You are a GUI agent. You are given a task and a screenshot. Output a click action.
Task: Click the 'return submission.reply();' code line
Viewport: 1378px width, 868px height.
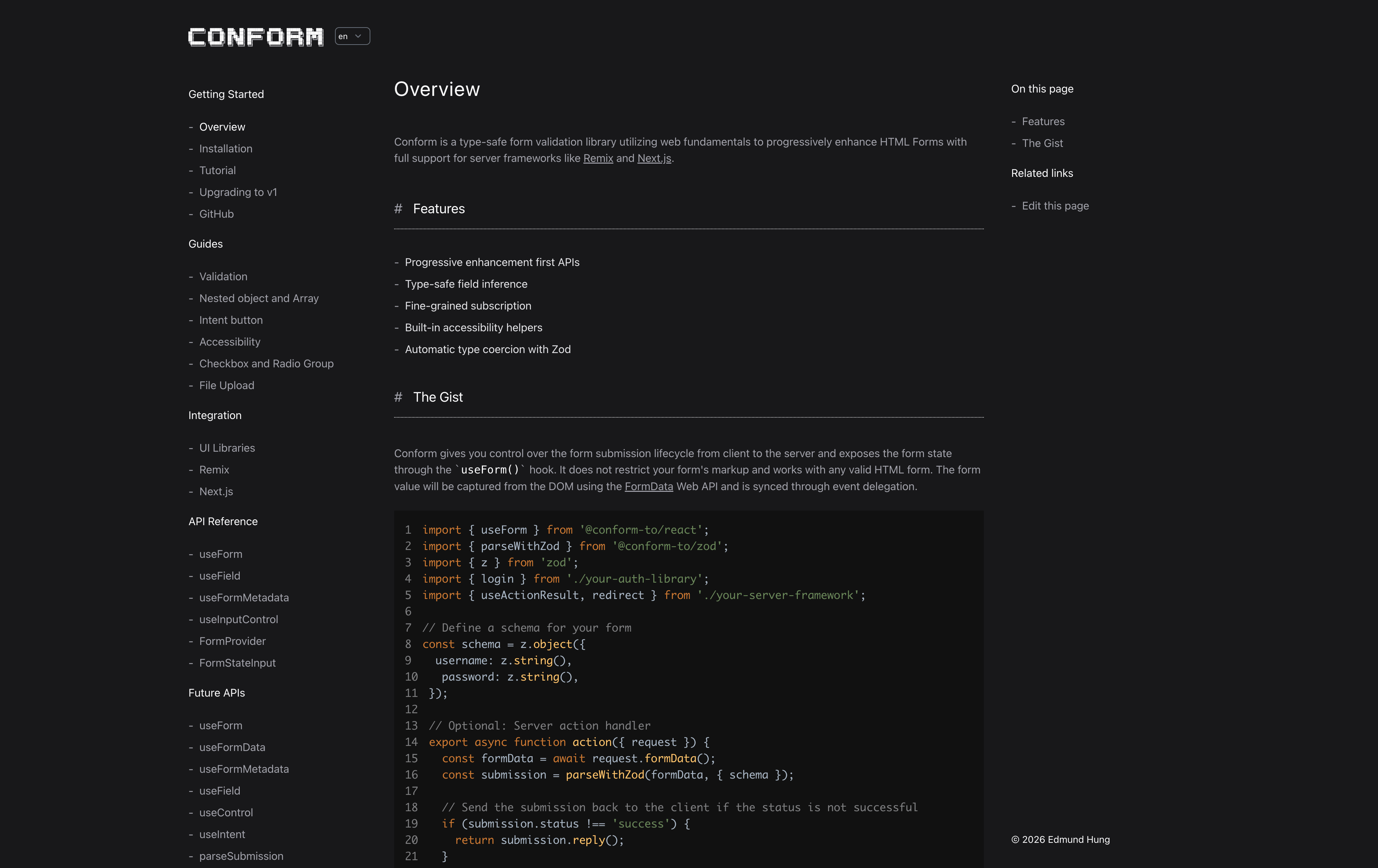pyautogui.click(x=539, y=839)
